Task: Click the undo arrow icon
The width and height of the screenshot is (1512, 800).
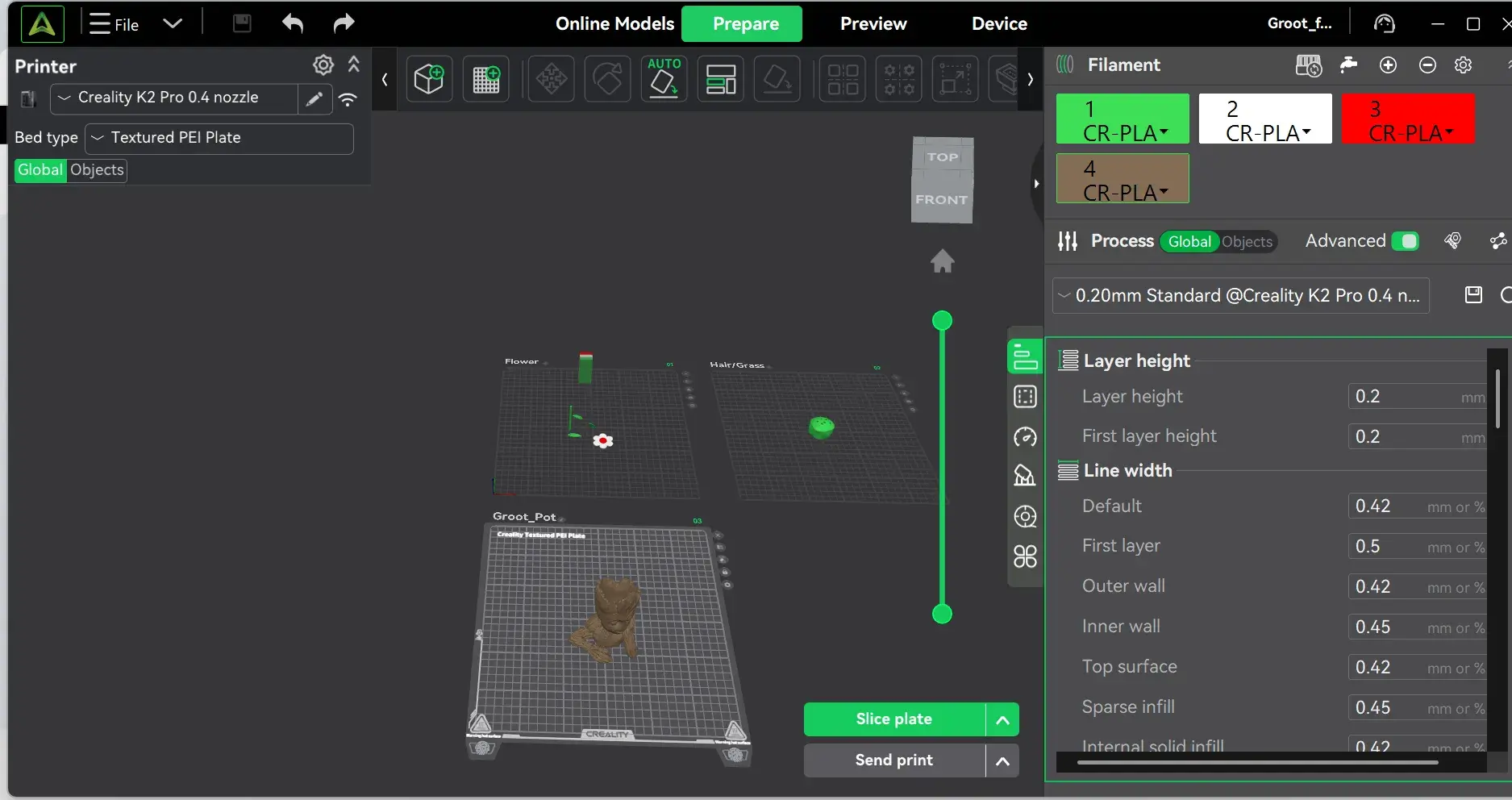Action: 293,23
